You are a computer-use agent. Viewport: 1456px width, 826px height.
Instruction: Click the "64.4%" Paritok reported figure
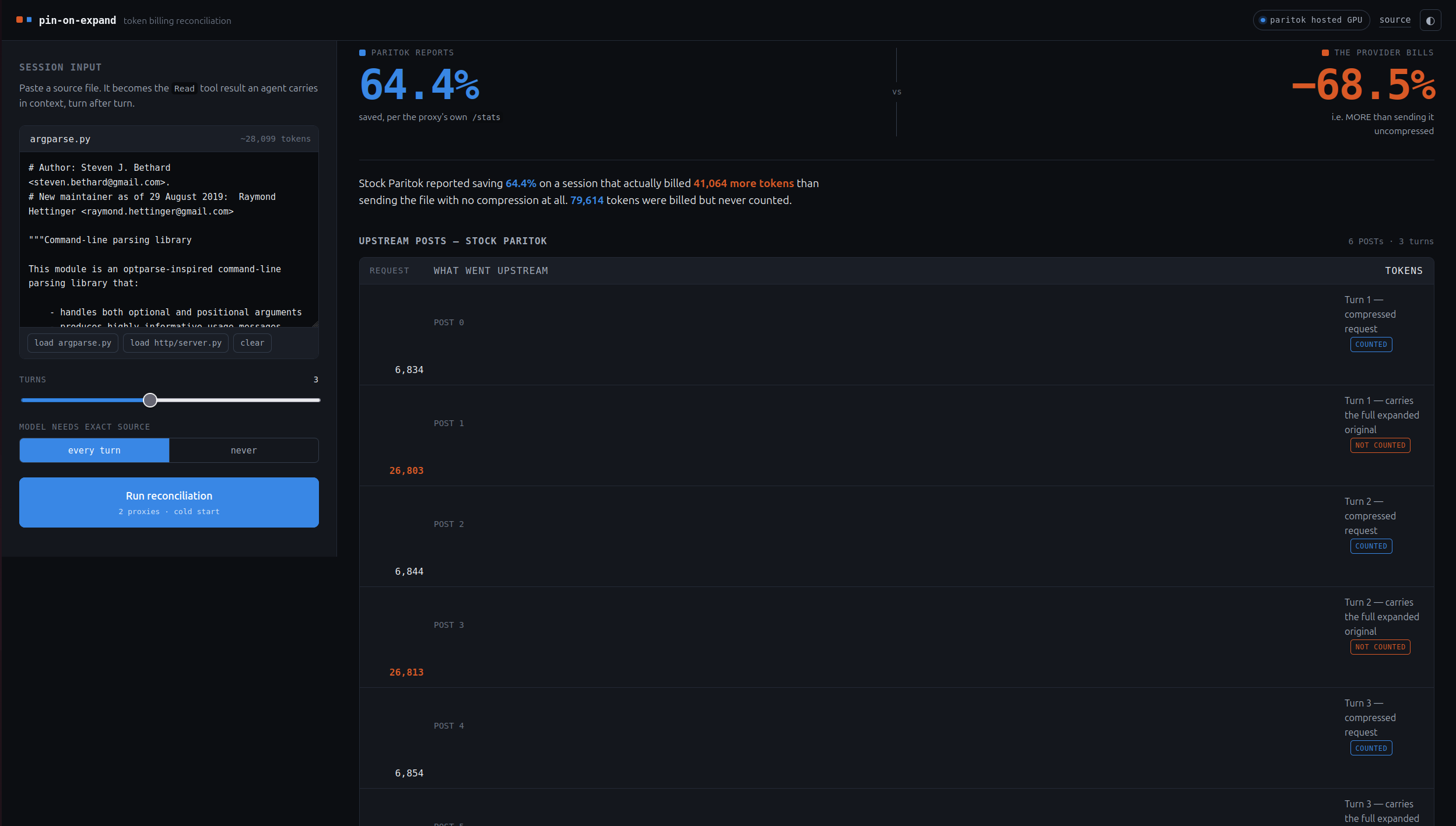(x=419, y=85)
